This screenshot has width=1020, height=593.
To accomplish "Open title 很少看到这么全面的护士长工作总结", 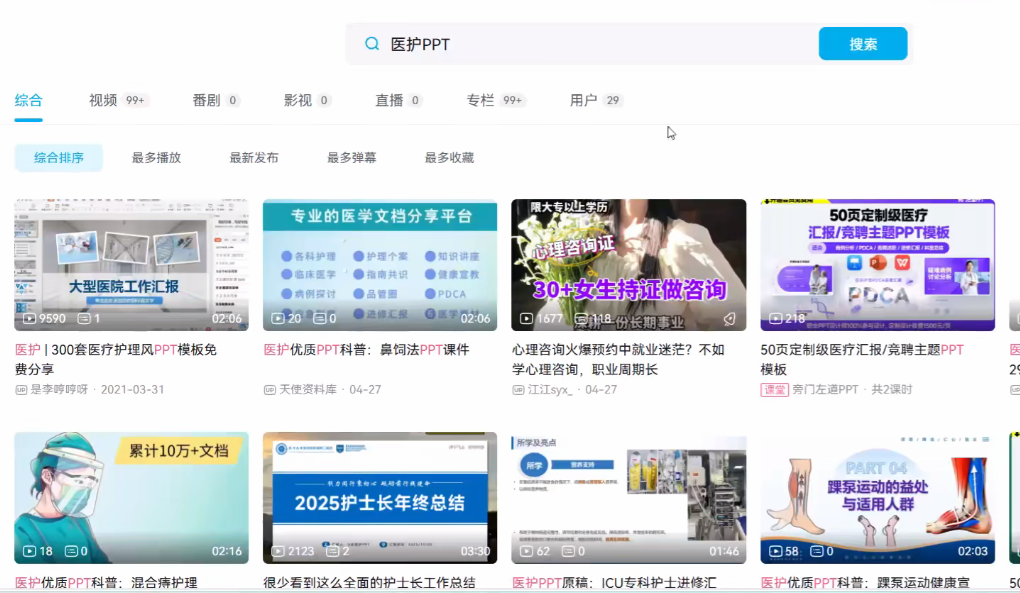I will coord(369,583).
